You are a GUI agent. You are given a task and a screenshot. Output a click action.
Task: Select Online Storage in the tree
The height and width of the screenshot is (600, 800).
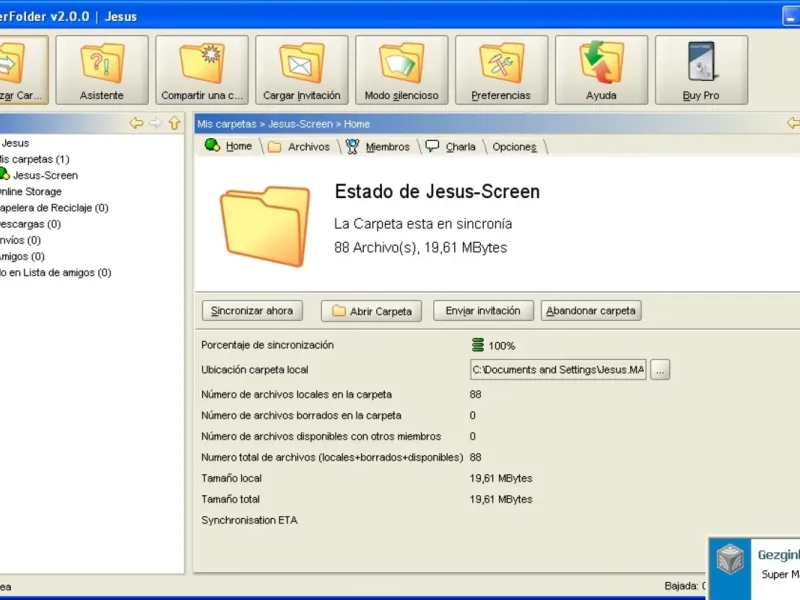click(30, 192)
